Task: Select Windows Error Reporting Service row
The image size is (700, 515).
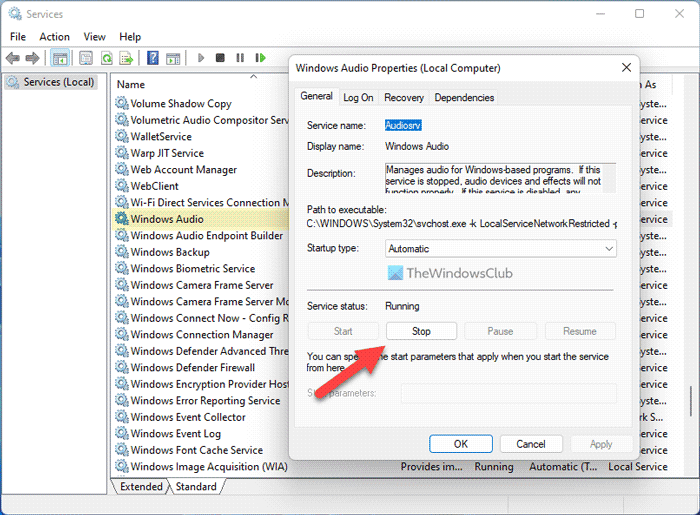Action: coord(200,400)
